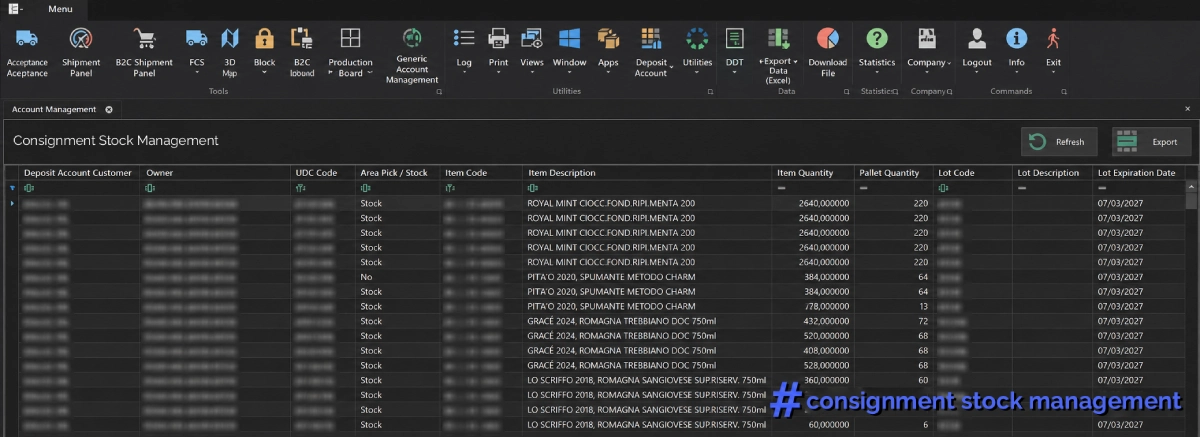Open filter operator under UDC Code column
This screenshot has height=437, width=1200.
(300, 188)
